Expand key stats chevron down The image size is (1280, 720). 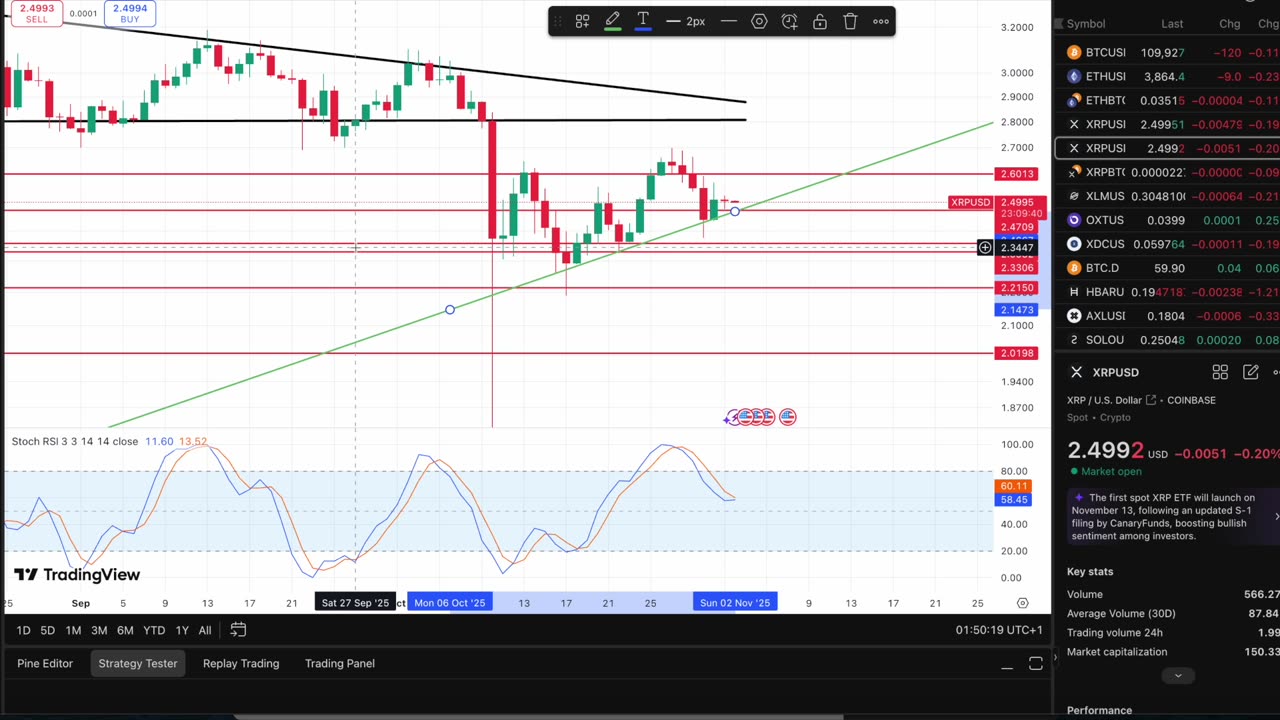[1177, 676]
